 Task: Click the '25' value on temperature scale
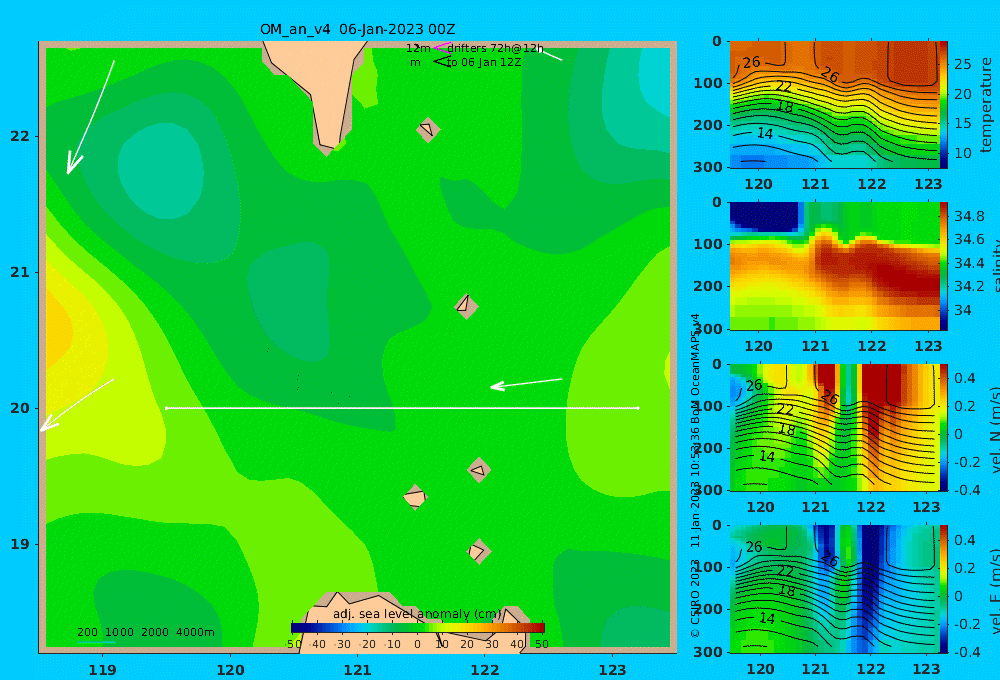click(x=962, y=64)
